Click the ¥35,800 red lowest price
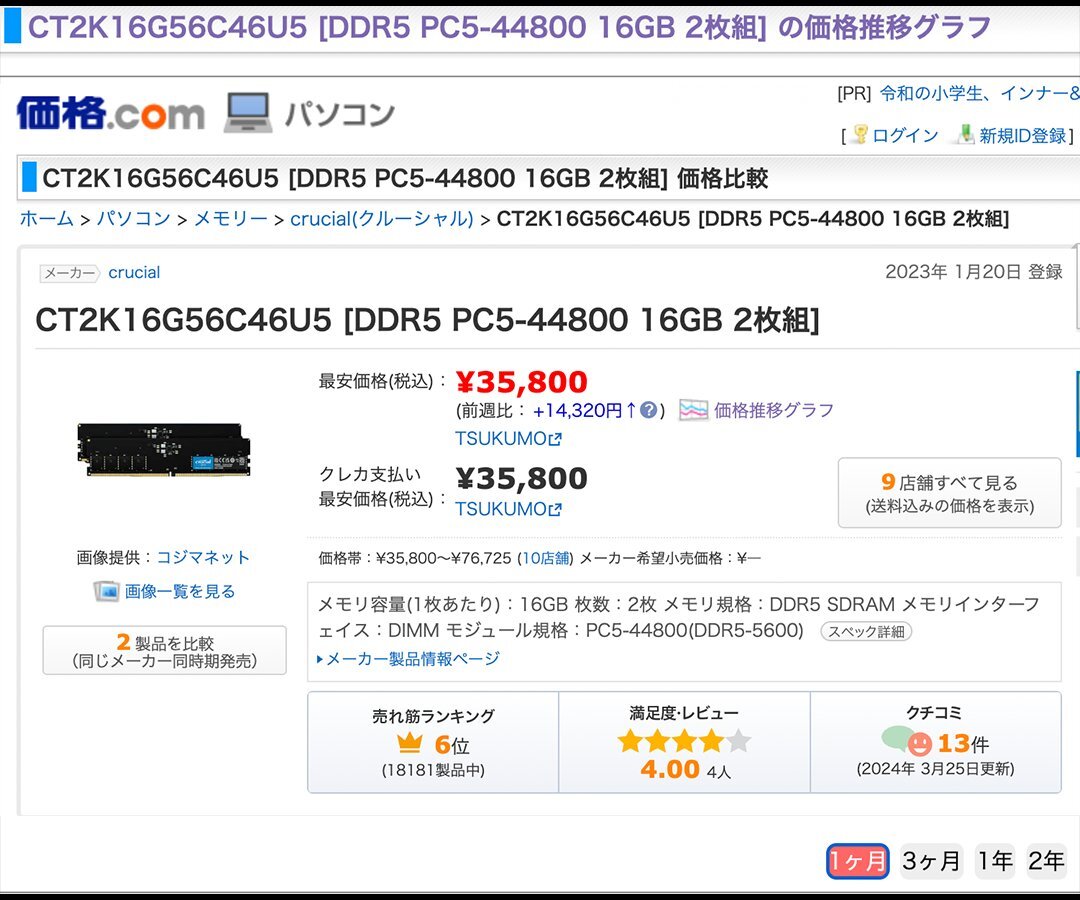 [521, 381]
